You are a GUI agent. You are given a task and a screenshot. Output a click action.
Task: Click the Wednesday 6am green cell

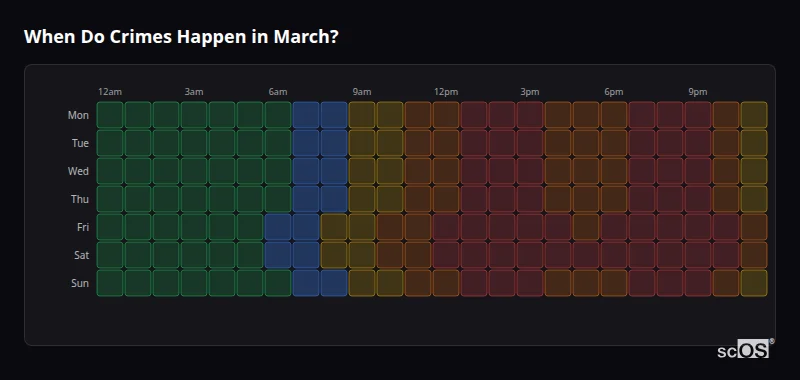coord(278,171)
